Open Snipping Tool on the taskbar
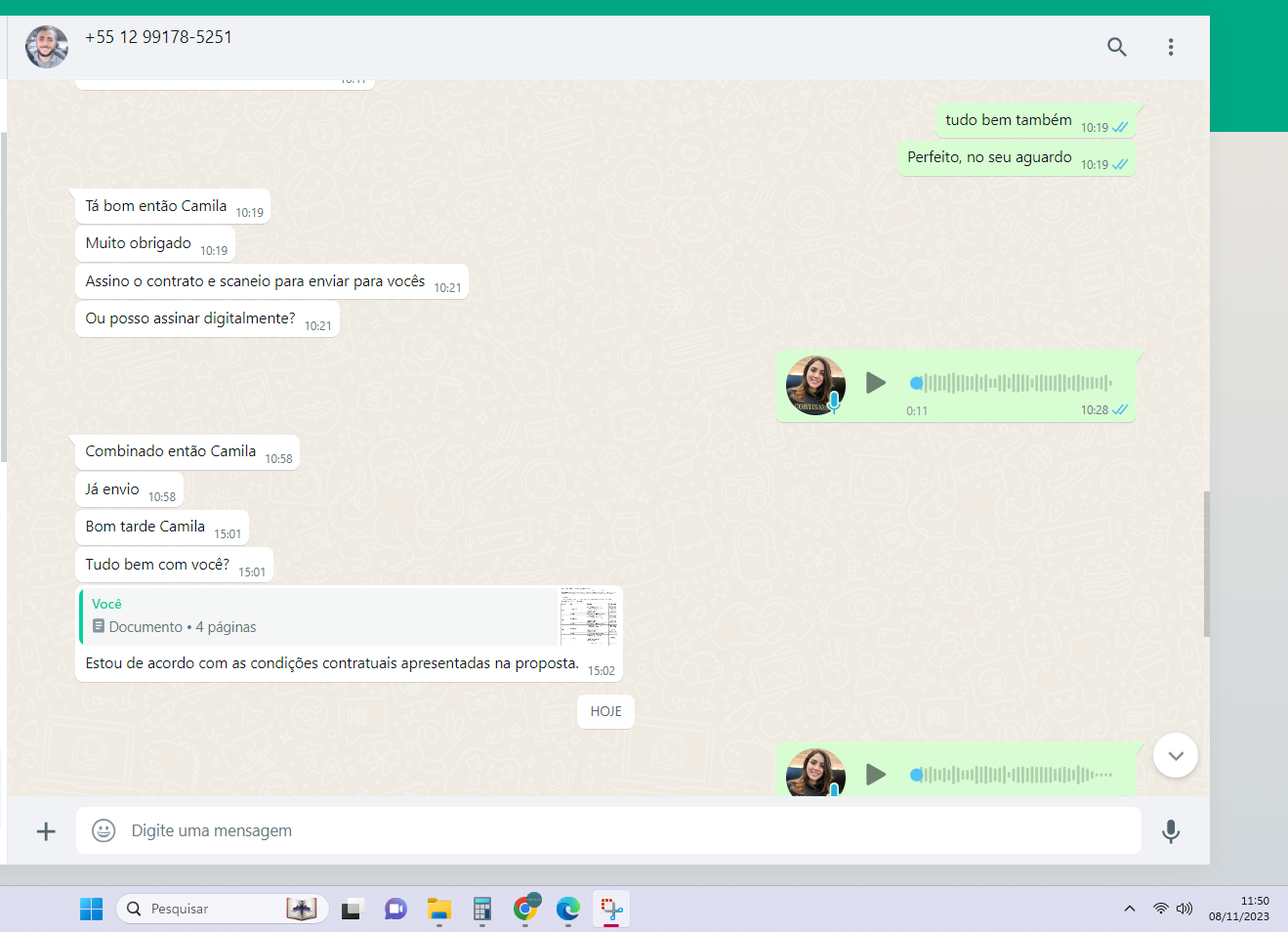 click(x=611, y=909)
